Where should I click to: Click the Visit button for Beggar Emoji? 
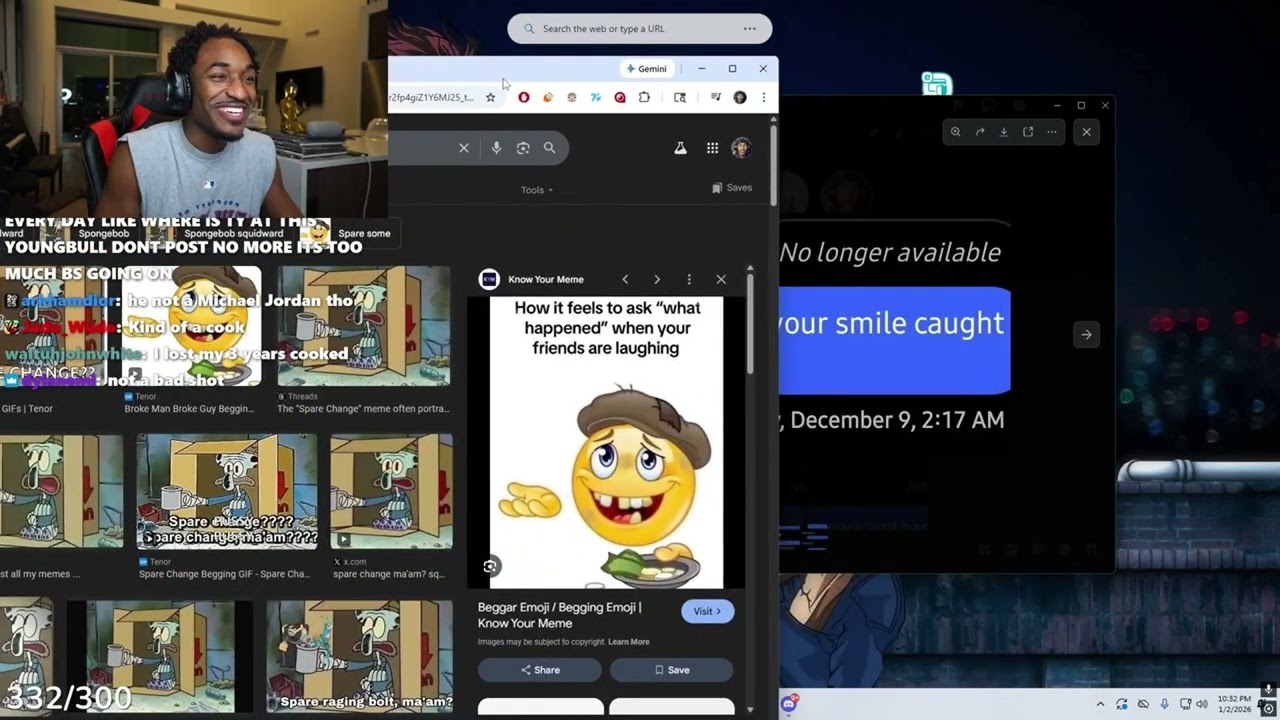click(x=708, y=611)
